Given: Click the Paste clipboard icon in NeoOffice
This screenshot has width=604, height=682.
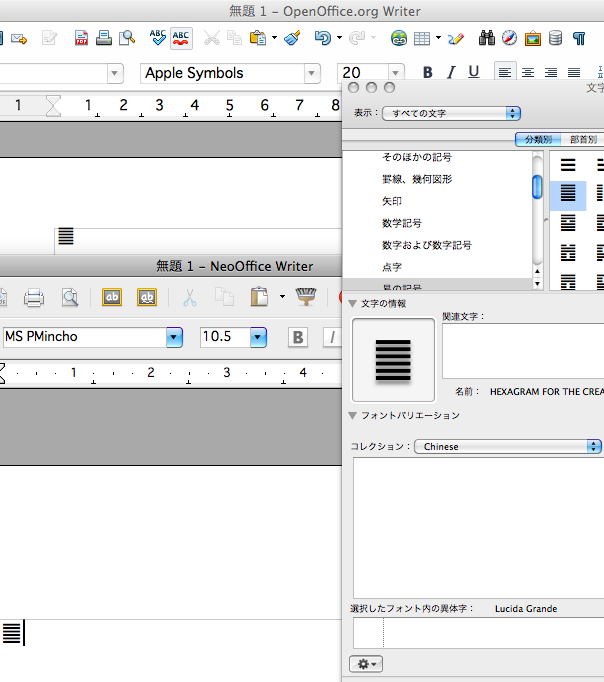Looking at the screenshot, I should tap(259, 297).
